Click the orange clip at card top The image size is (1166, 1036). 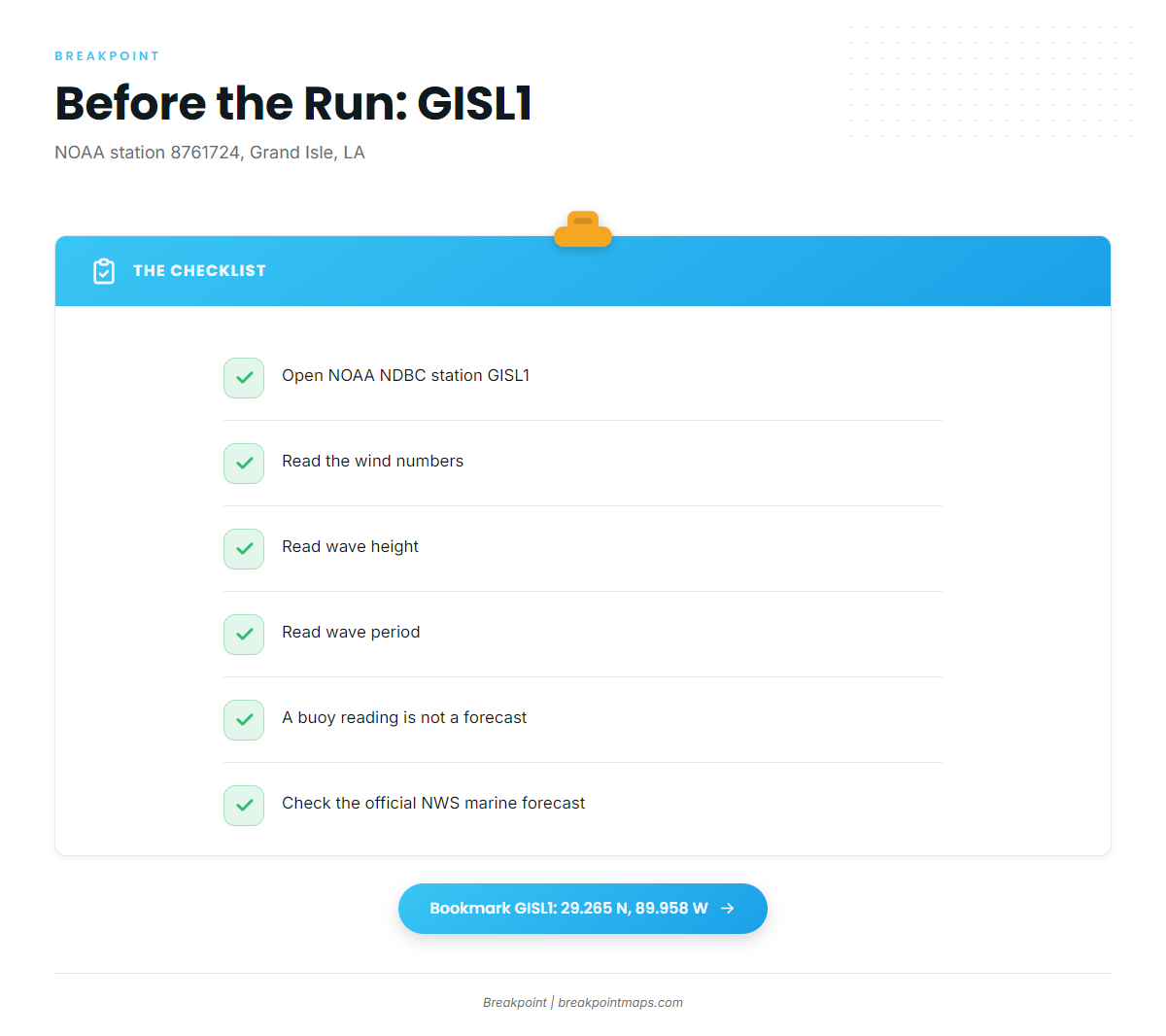583,229
